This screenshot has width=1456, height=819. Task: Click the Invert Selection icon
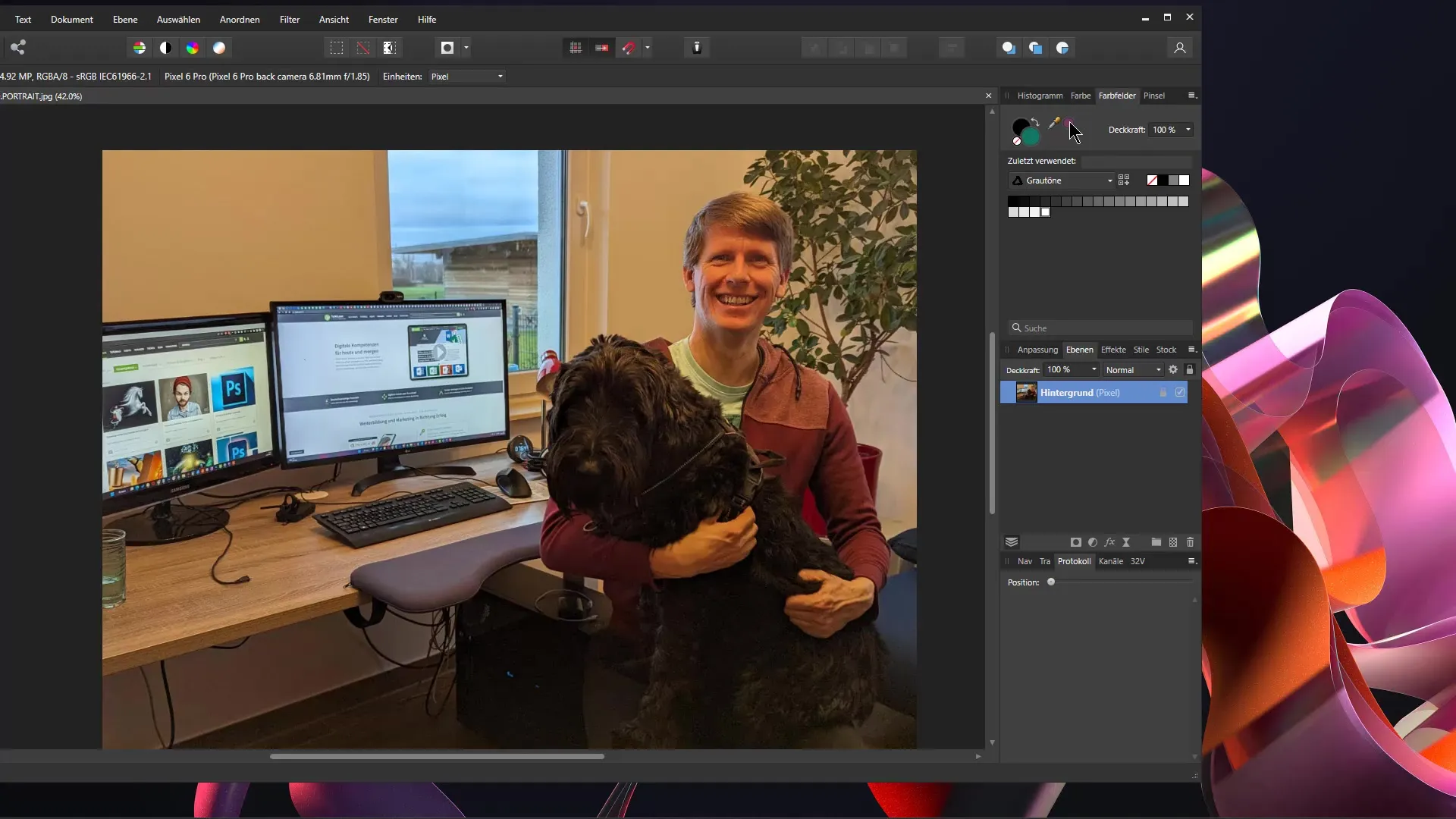[x=390, y=48]
